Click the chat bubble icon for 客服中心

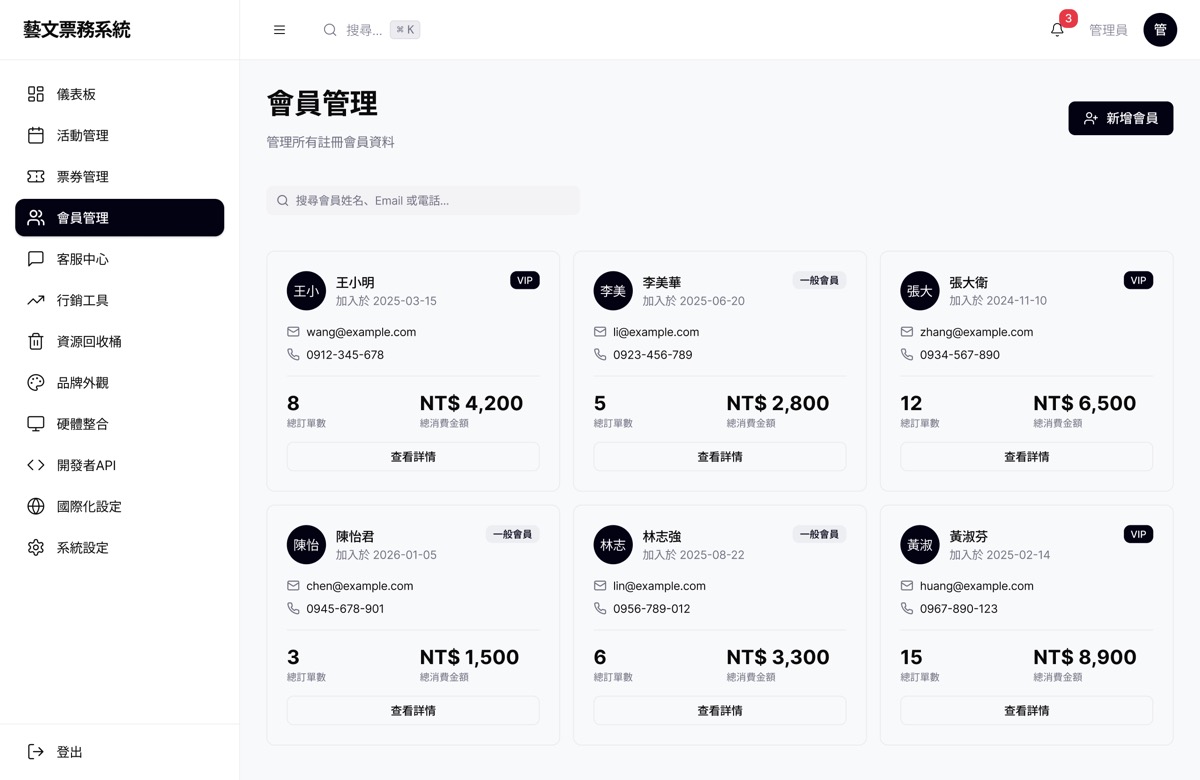pyautogui.click(x=36, y=259)
